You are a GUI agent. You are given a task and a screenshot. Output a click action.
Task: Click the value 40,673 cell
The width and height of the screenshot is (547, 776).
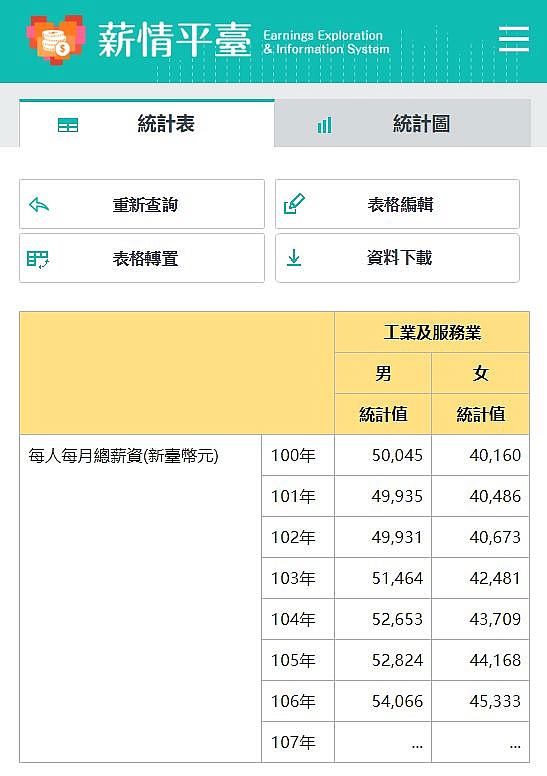click(x=481, y=537)
